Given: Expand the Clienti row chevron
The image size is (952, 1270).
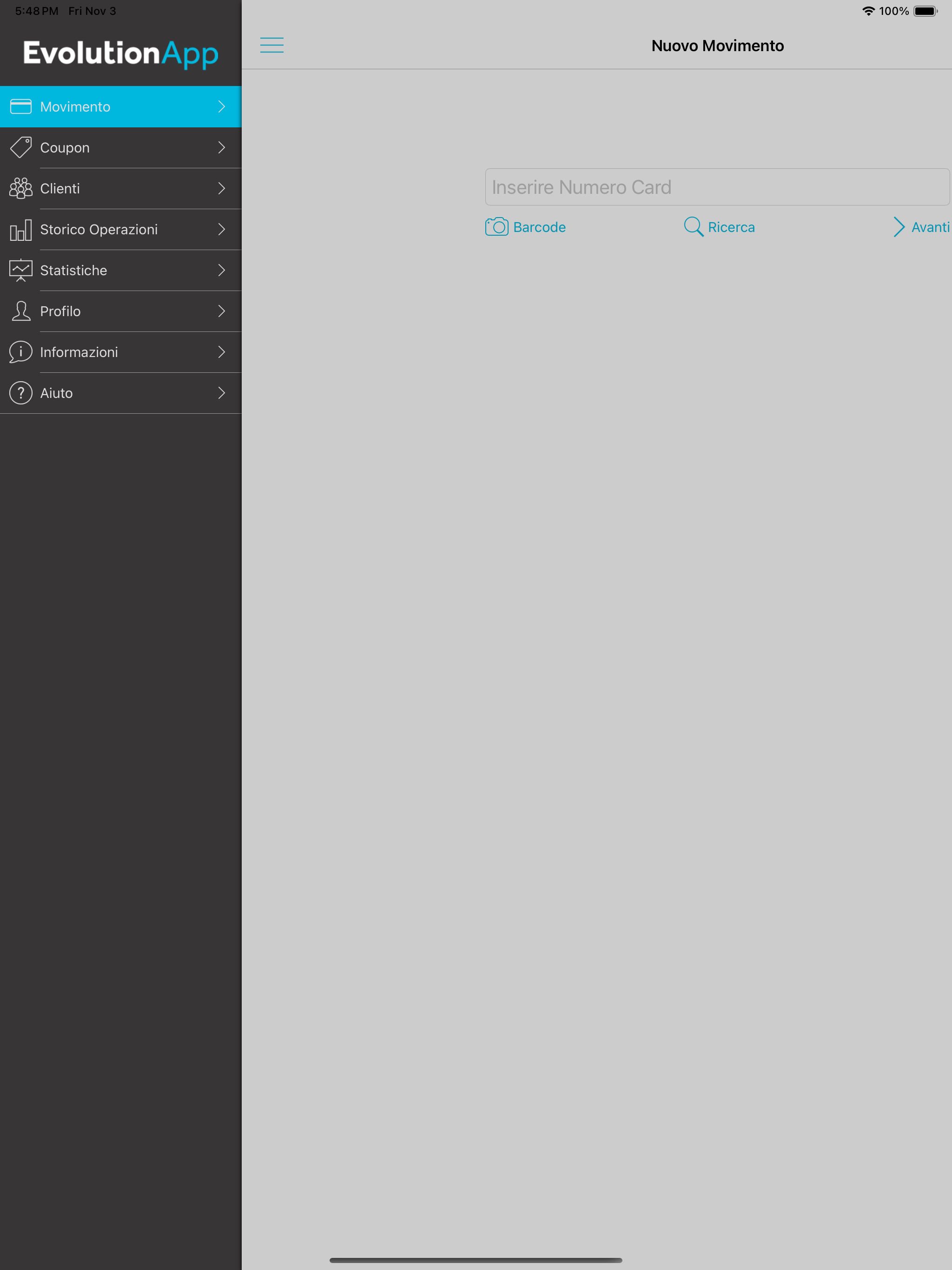Looking at the screenshot, I should pos(222,188).
